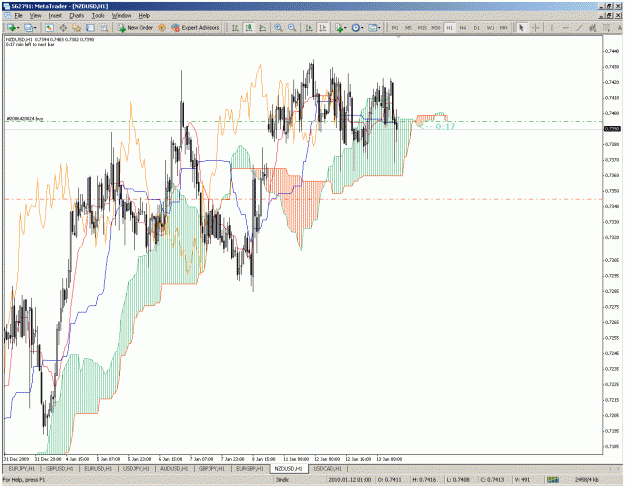Viewport: 625px width, 486px height.
Task: Select the W1 timeframe
Action: click(490, 28)
